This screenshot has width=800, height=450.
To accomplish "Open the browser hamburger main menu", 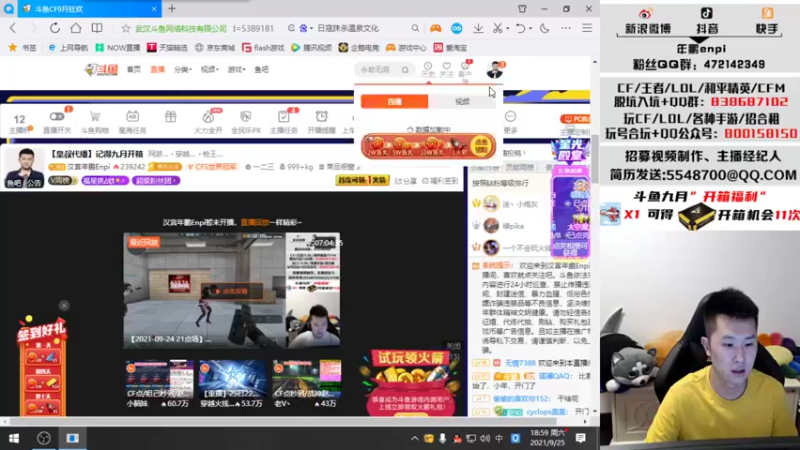I will [587, 28].
